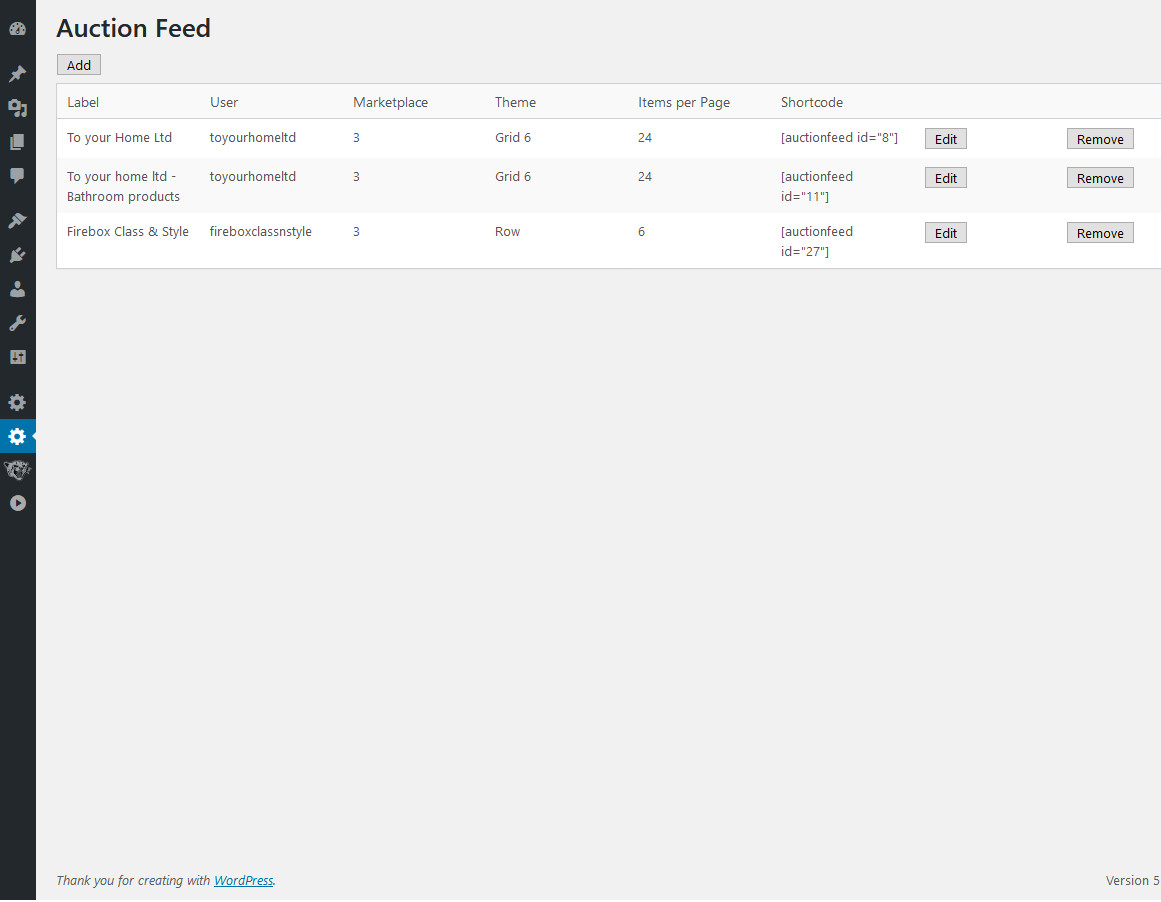1161x902 pixels.
Task: Click the items per page value 6
Action: (641, 232)
